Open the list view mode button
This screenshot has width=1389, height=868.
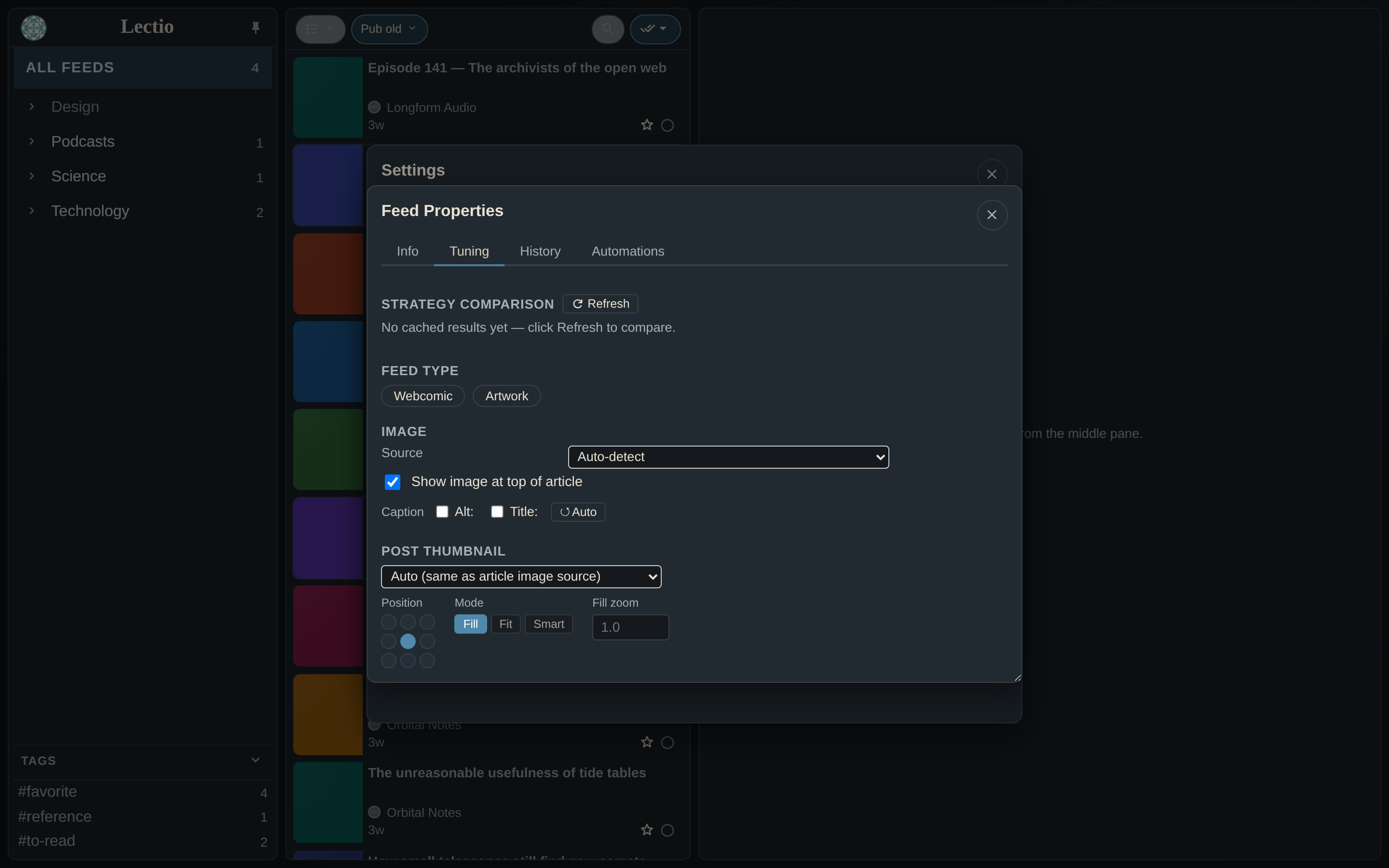click(x=320, y=29)
